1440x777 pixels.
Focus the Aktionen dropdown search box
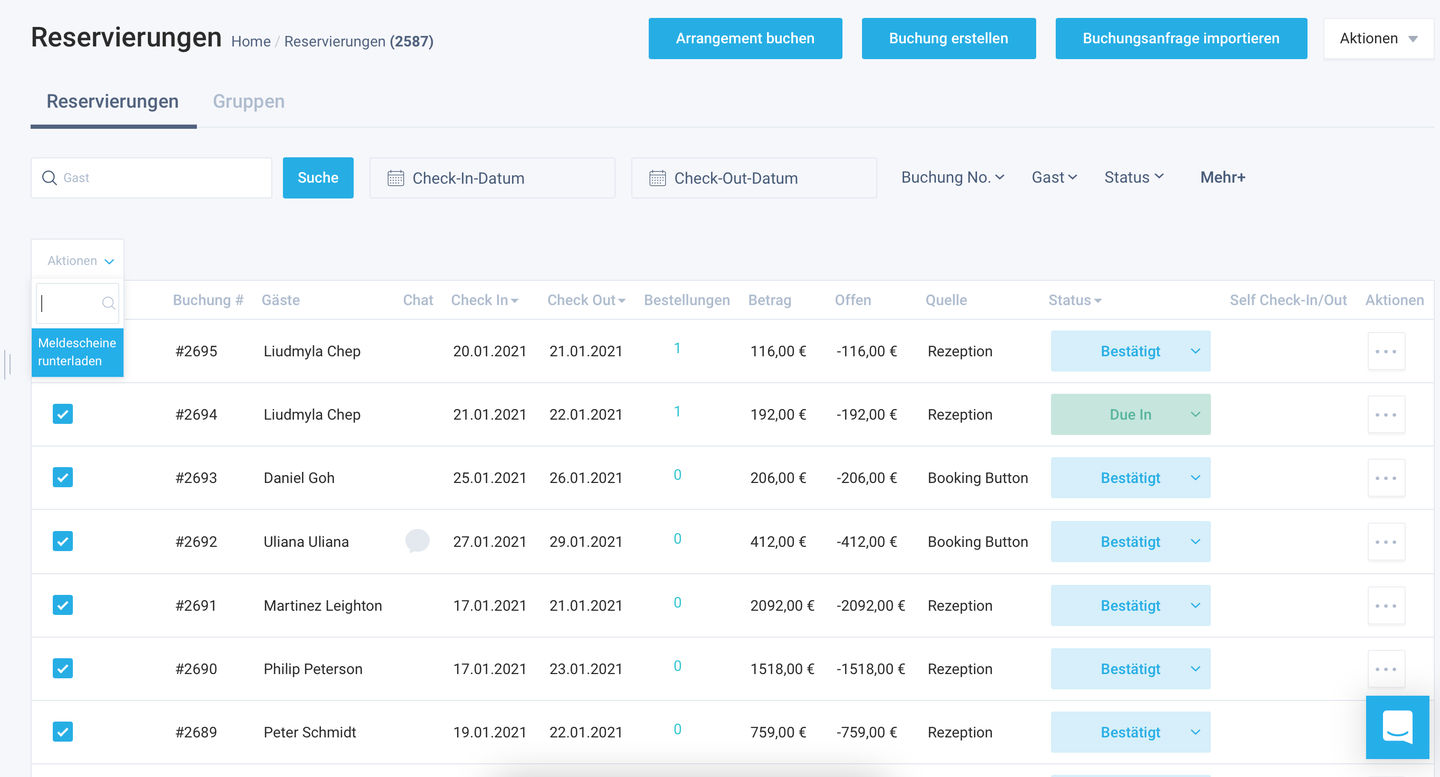[78, 303]
